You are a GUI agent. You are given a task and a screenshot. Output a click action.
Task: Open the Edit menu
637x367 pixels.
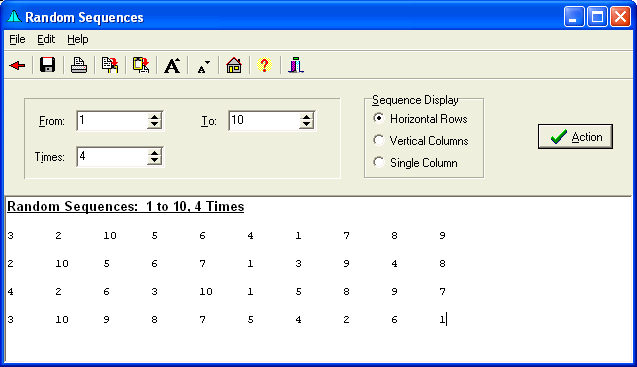(x=46, y=39)
